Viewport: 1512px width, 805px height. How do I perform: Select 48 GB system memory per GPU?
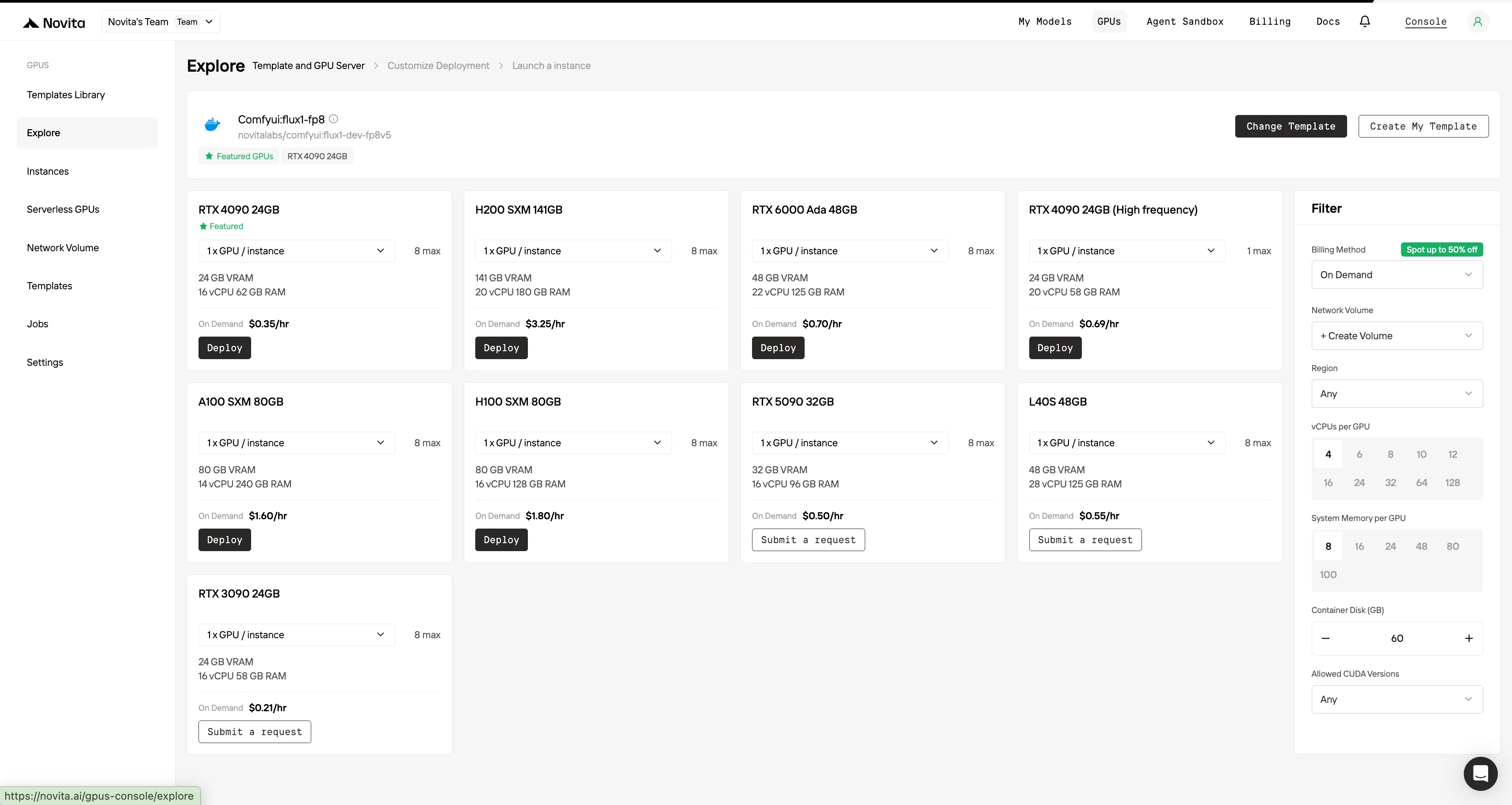click(x=1422, y=546)
